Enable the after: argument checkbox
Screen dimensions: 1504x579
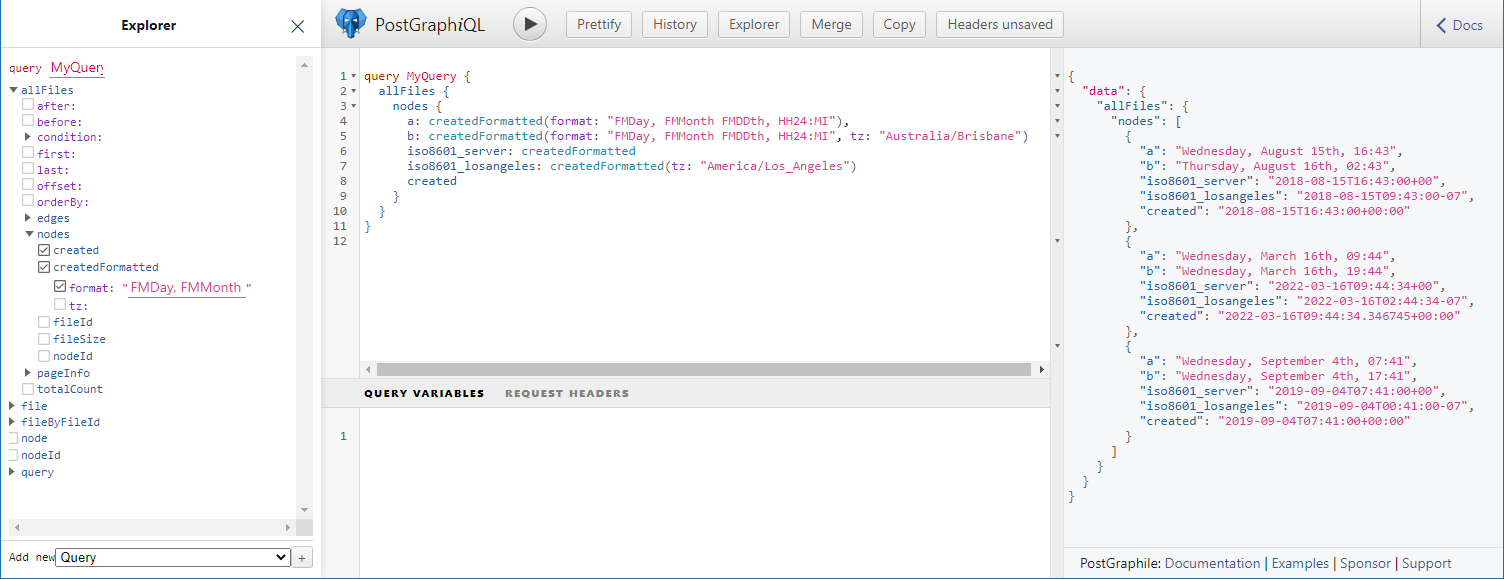(x=28, y=104)
